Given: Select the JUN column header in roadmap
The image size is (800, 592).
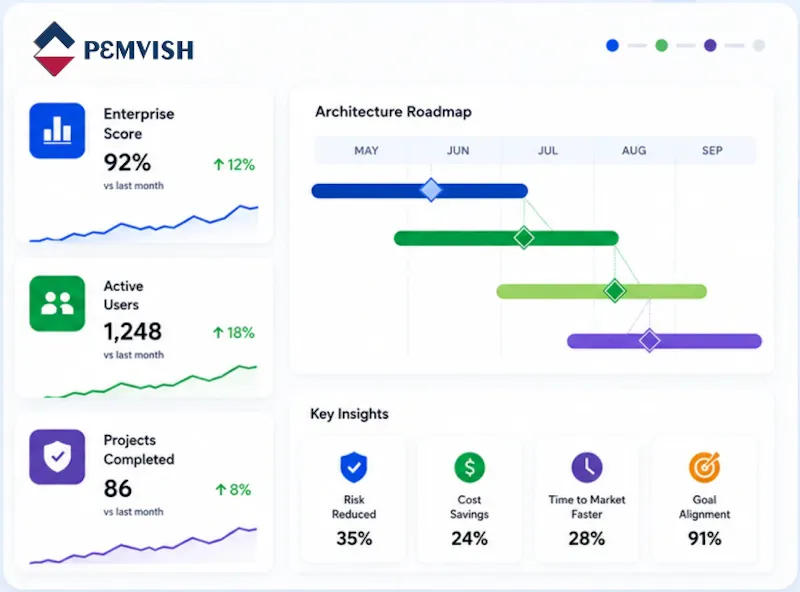Looking at the screenshot, I should [x=458, y=151].
